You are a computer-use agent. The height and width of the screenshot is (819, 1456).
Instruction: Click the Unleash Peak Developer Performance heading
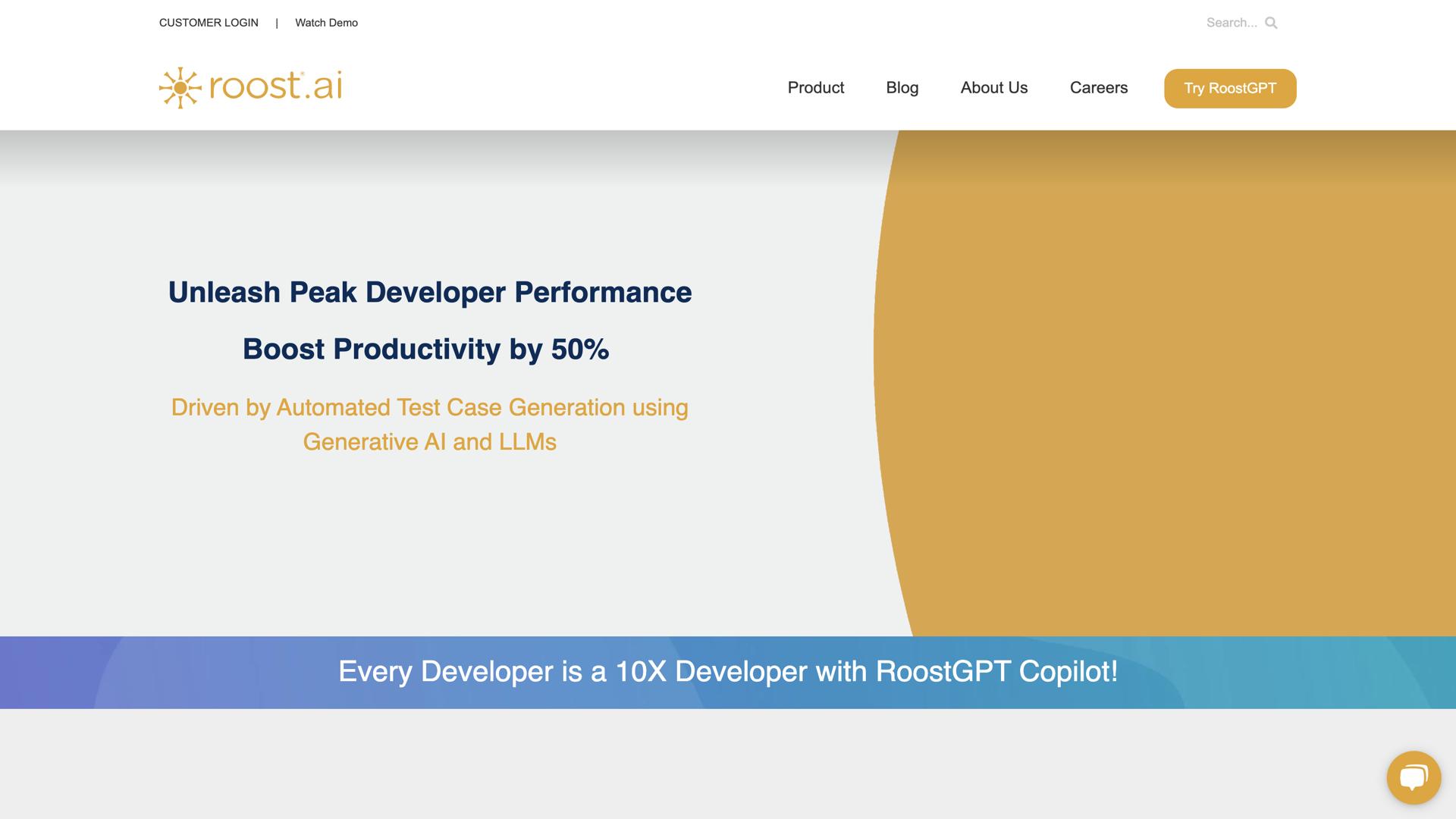pos(429,293)
